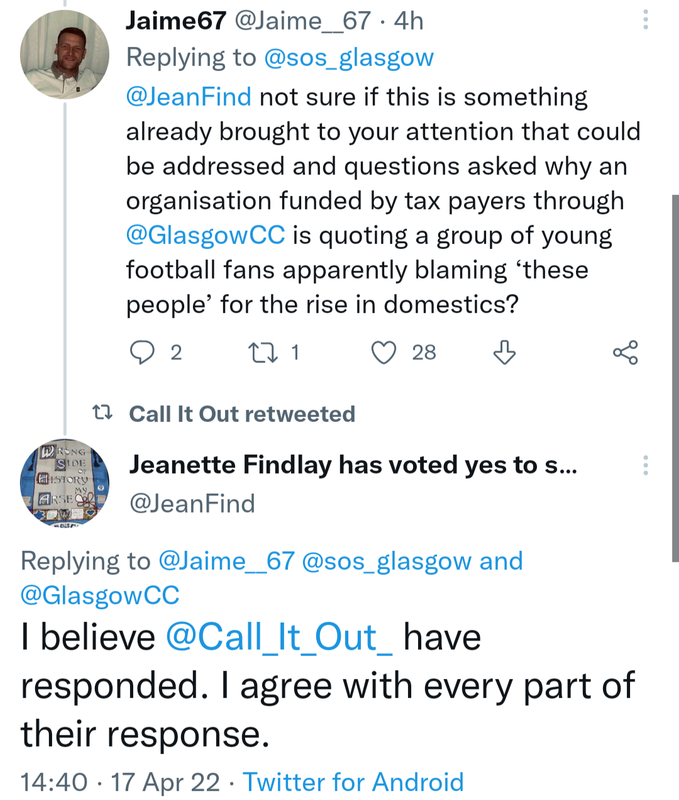This screenshot has height=800, width=679.
Task: Open the @sos_glasgow profile link
Action: click(348, 58)
